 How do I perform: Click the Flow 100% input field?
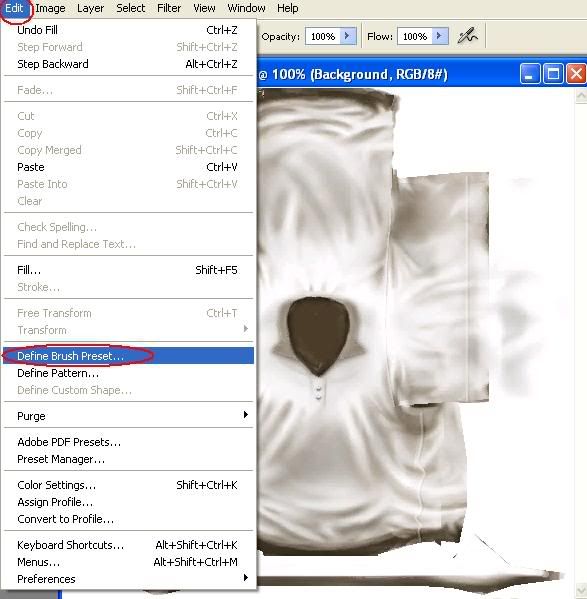415,36
